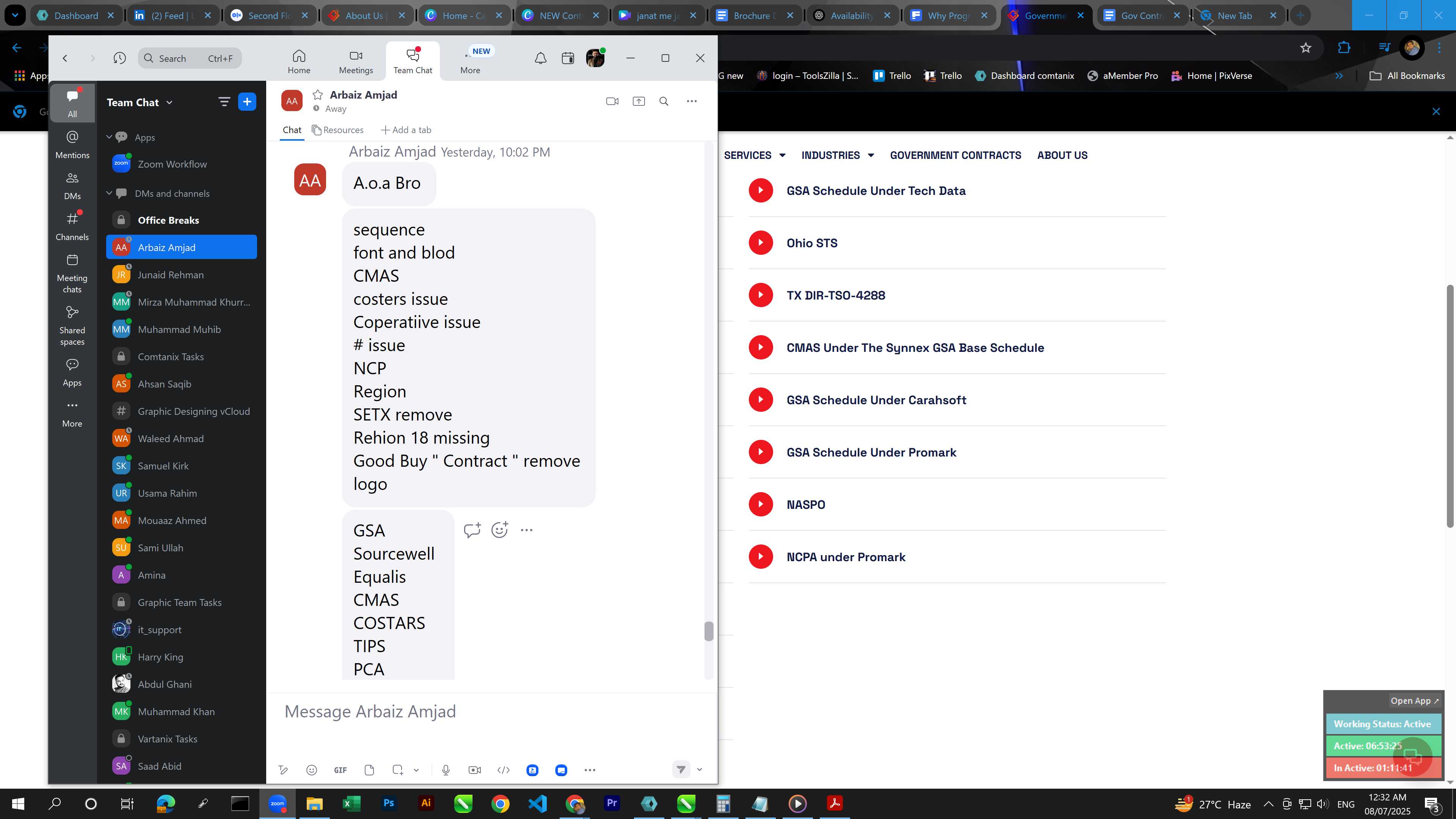Image resolution: width=1456 pixels, height=819 pixels.
Task: Open the GIF picker
Action: tap(340, 770)
